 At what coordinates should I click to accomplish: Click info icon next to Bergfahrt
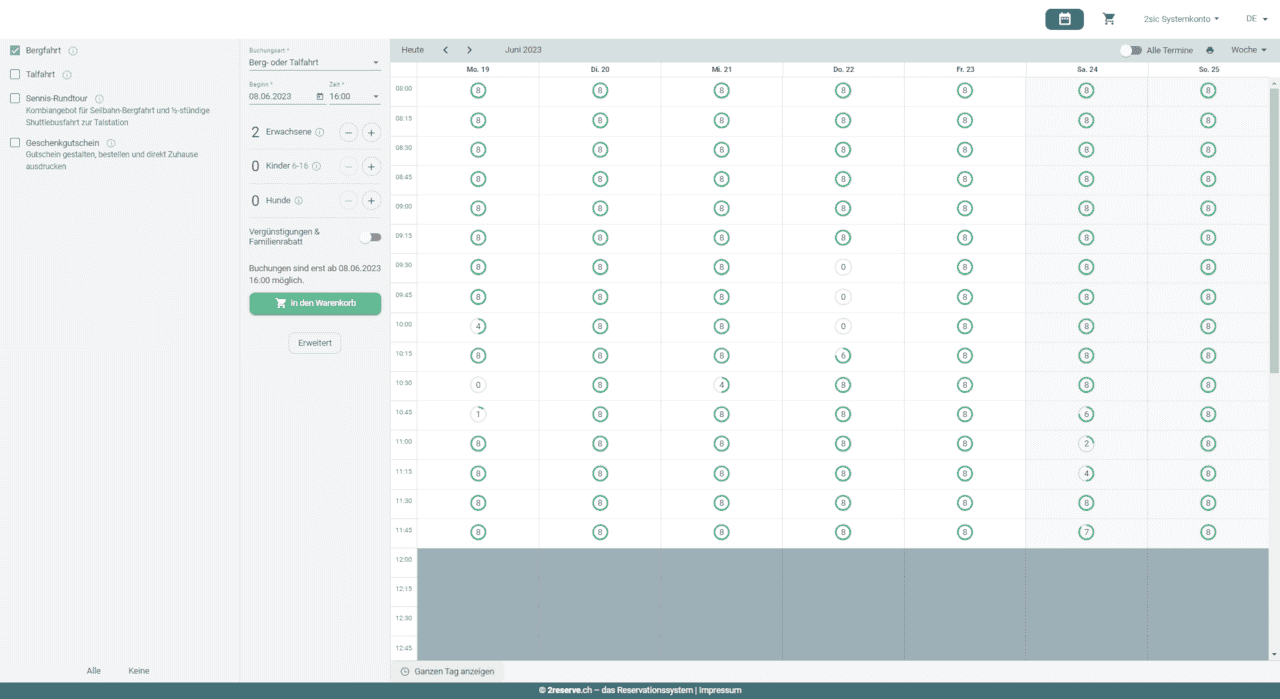point(73,51)
